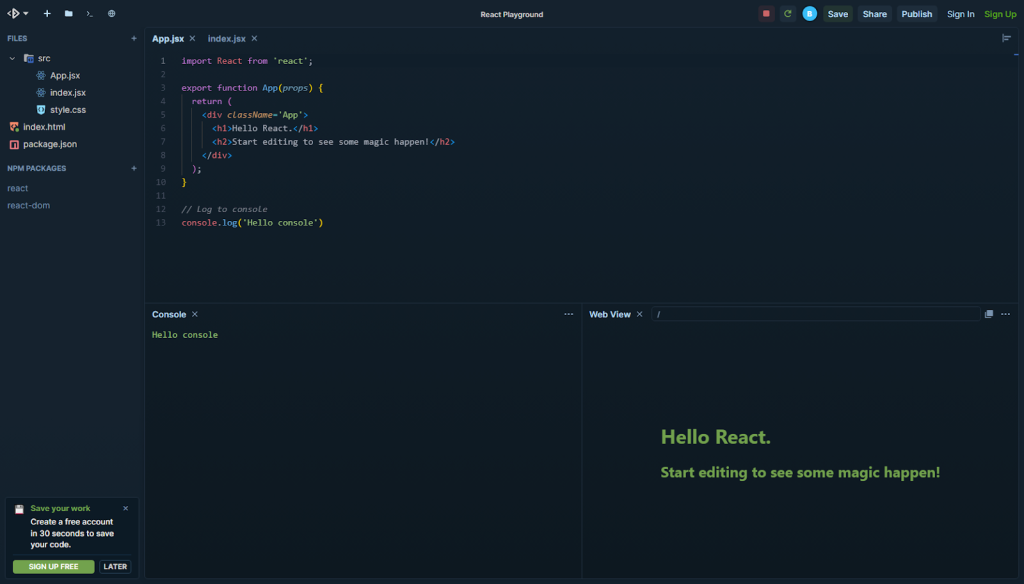This screenshot has width=1024, height=584.
Task: Open the code formatting icon above the editor
Action: tap(1006, 38)
